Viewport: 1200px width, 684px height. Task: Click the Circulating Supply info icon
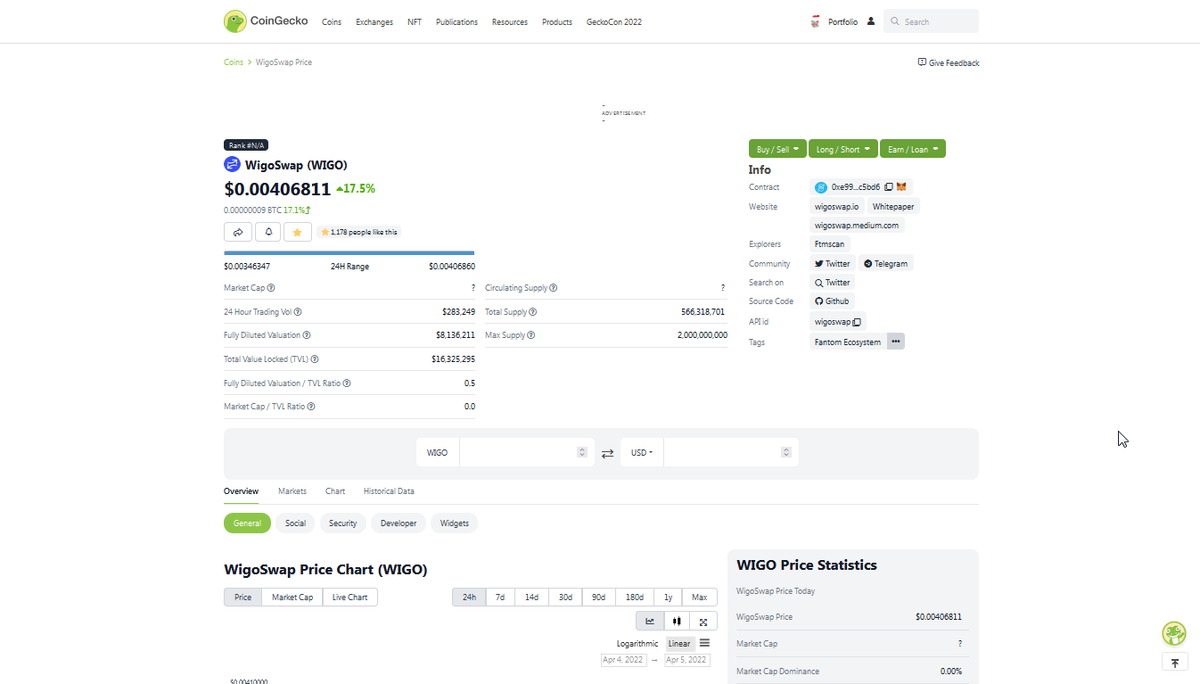click(x=553, y=288)
